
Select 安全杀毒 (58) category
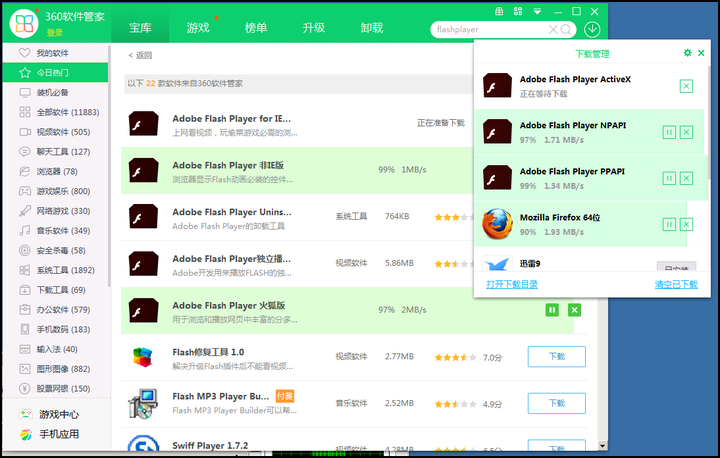(56, 250)
